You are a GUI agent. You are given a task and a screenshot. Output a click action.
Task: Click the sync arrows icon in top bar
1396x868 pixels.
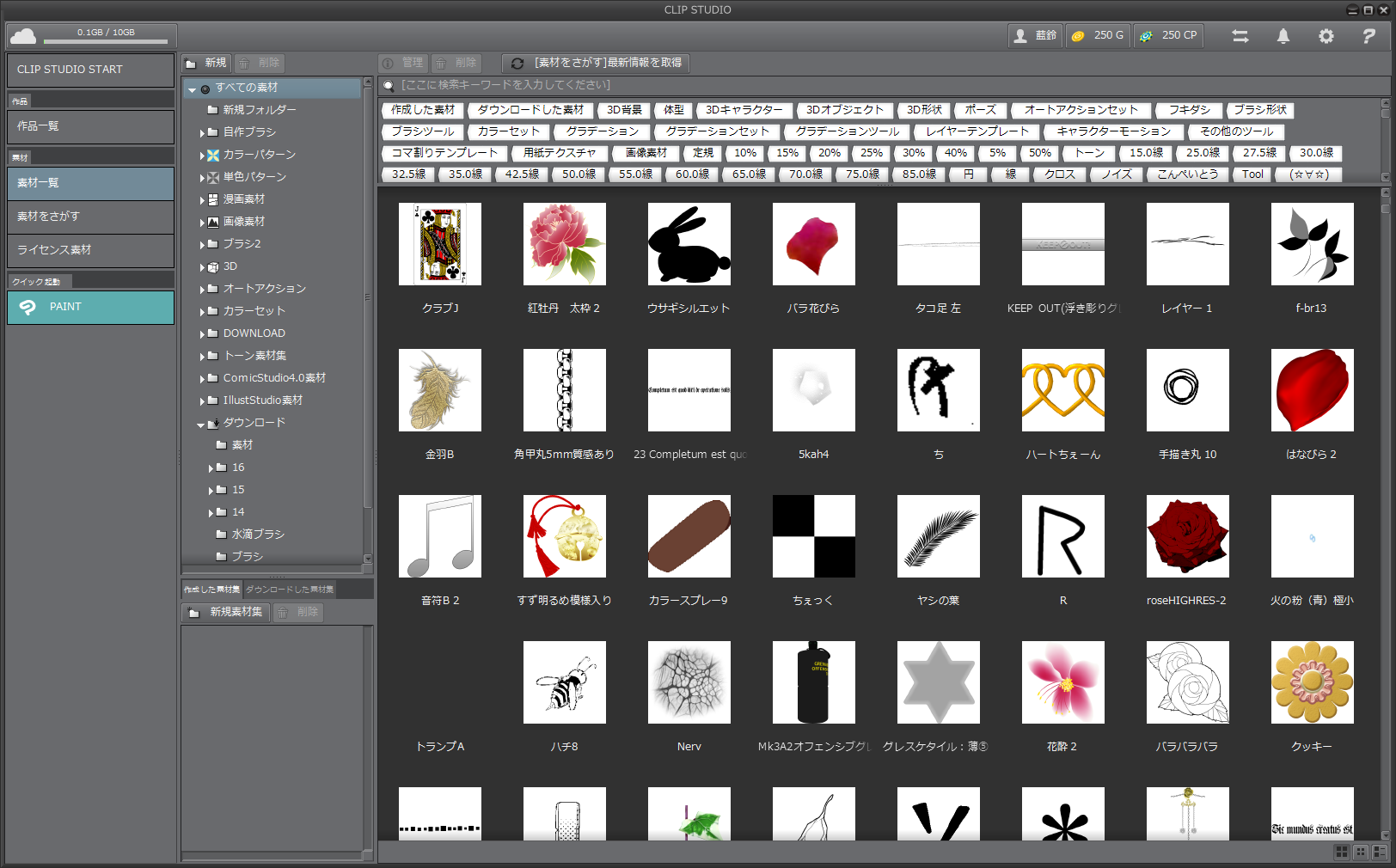[x=1240, y=36]
